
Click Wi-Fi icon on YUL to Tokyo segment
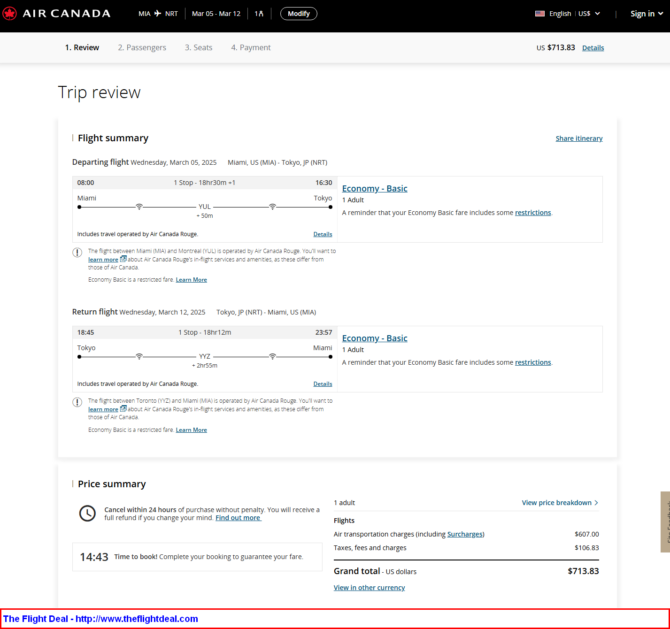click(272, 207)
